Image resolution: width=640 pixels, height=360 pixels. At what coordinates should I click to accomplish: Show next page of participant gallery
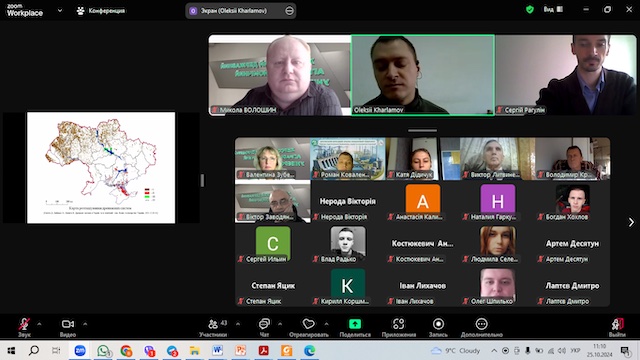(631, 222)
